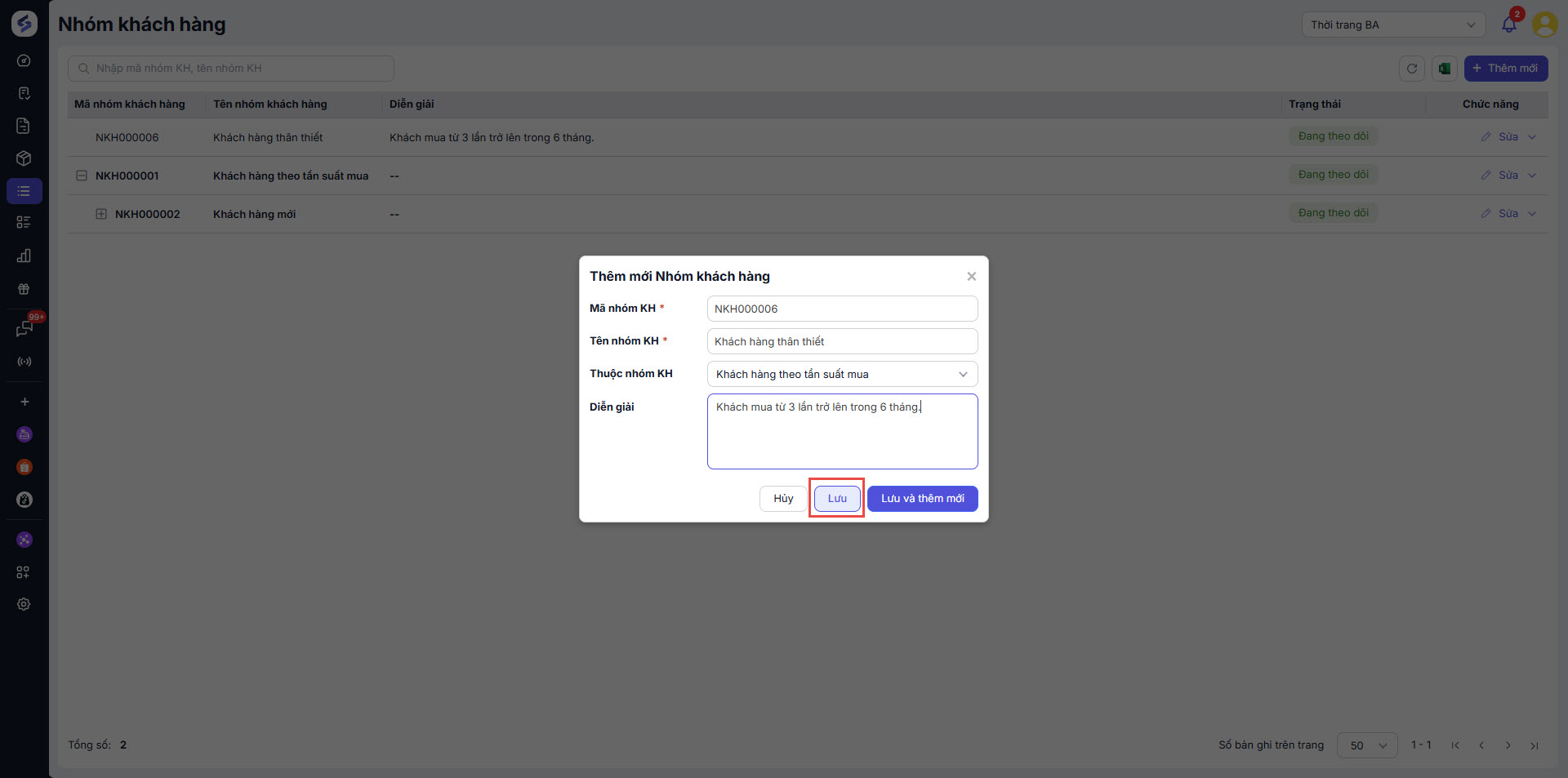Open the chat messages sidebar icon
Screen dimensions: 1568x778
click(x=24, y=329)
